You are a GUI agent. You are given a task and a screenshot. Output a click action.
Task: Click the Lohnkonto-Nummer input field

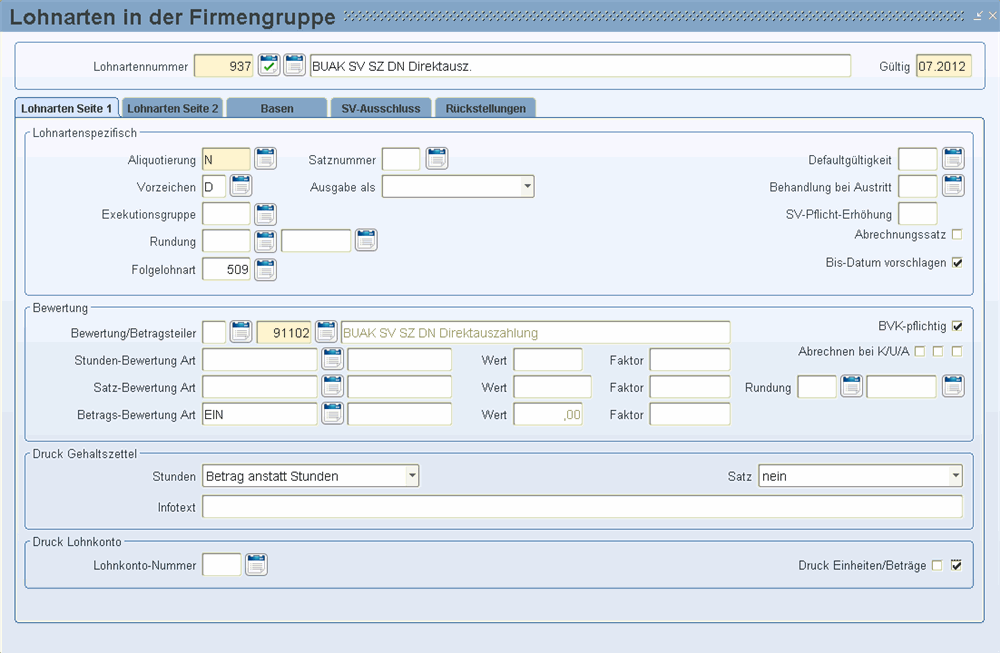[222, 564]
